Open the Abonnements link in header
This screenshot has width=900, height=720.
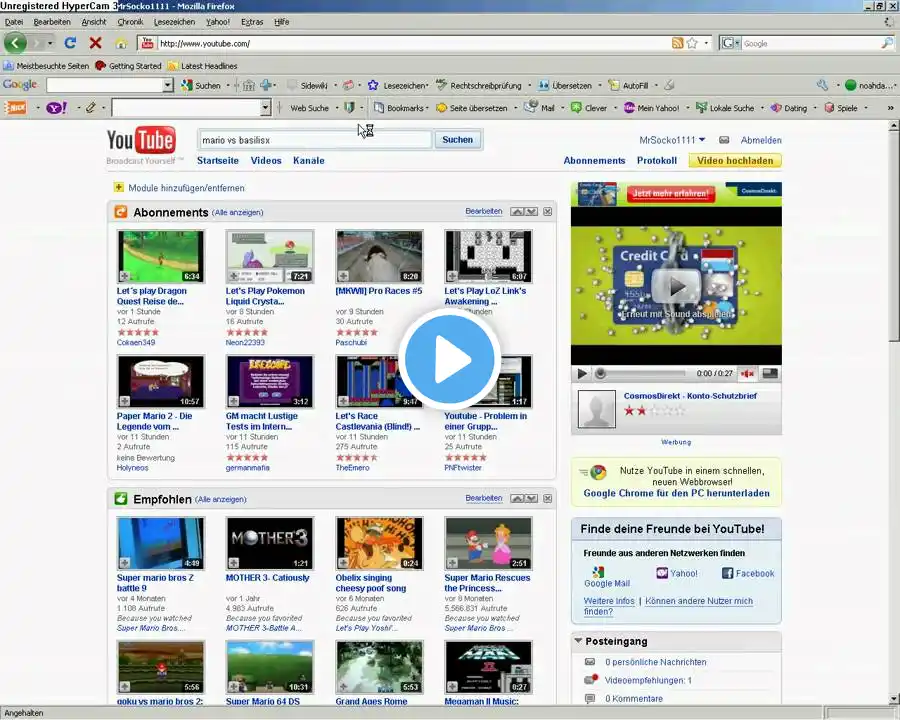[594, 161]
